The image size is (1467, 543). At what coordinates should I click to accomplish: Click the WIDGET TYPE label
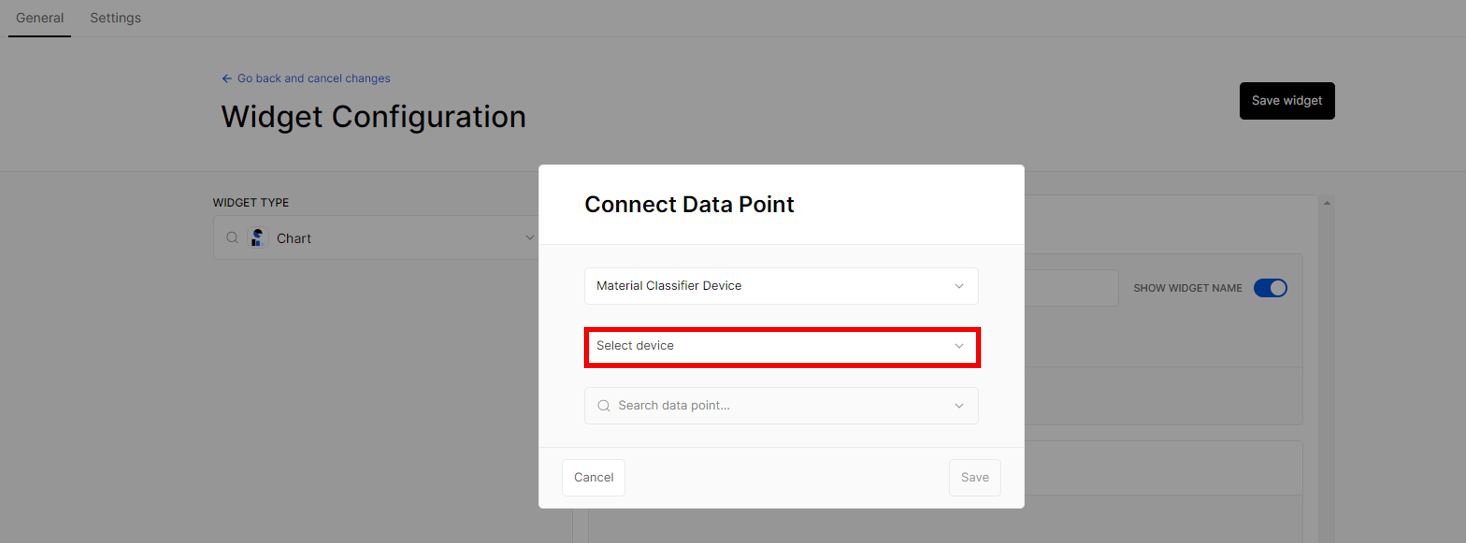251,203
